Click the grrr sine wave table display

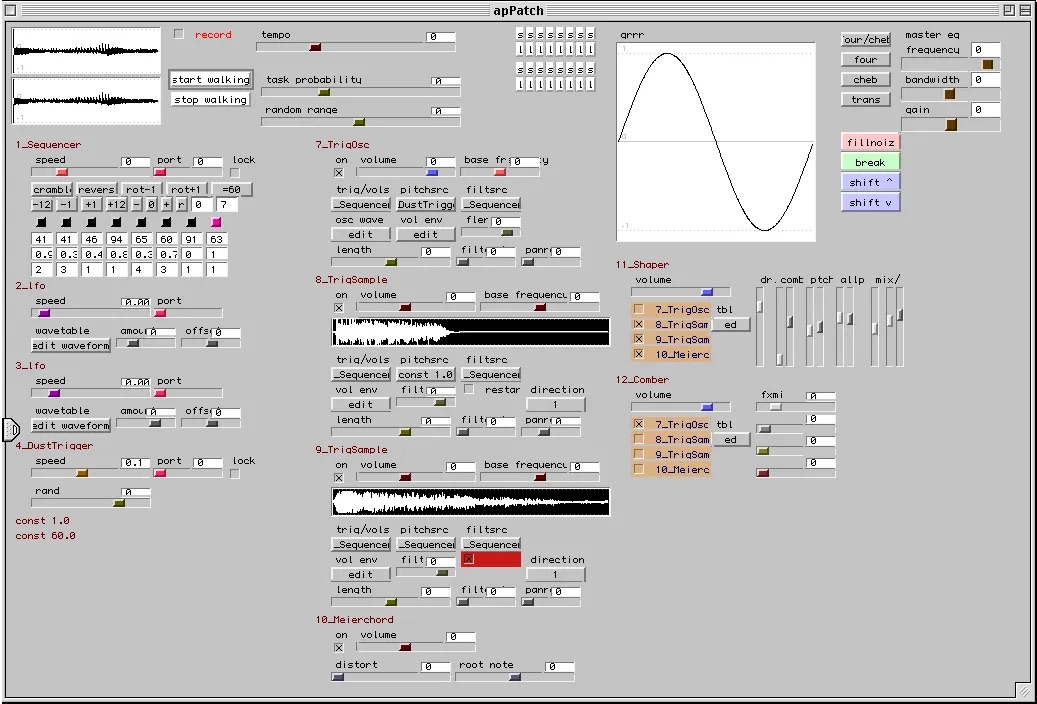pyautogui.click(x=716, y=141)
